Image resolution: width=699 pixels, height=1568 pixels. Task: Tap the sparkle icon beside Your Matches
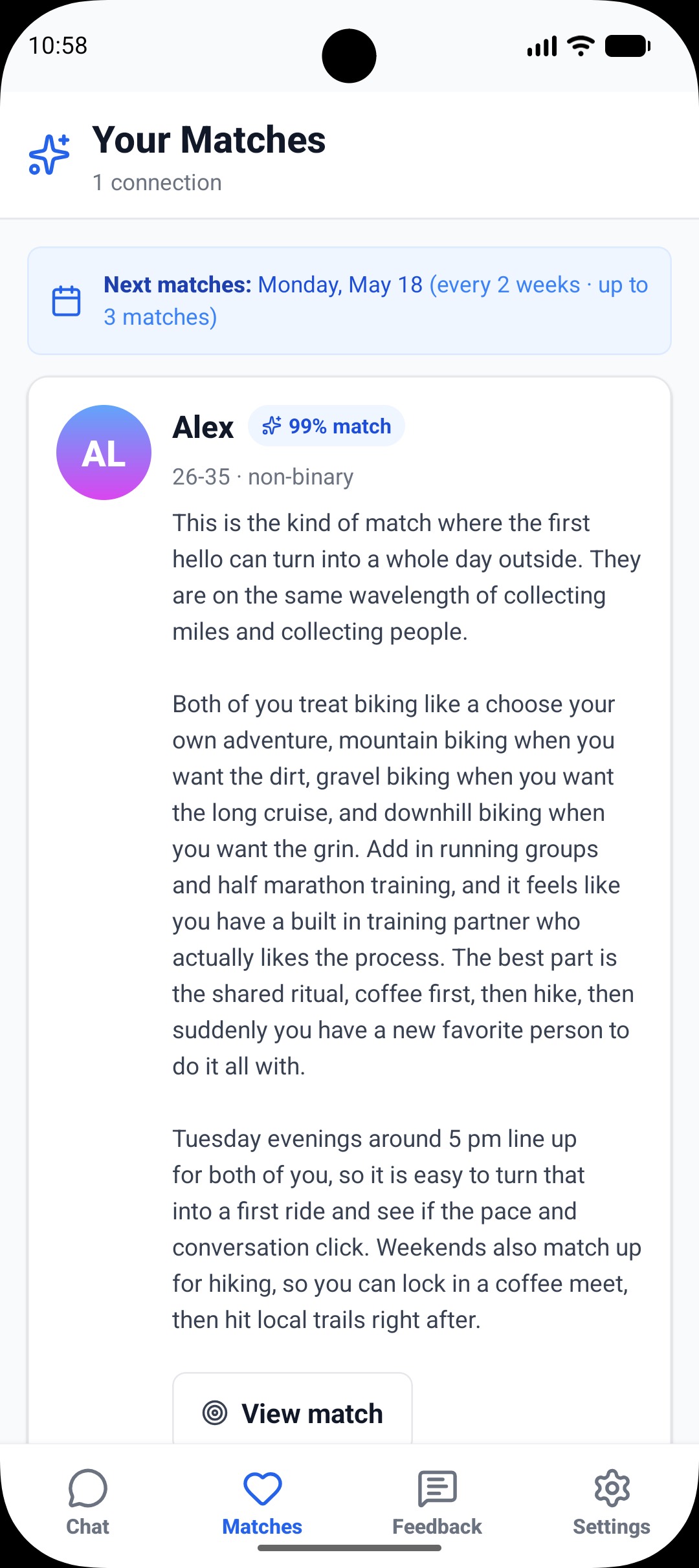[x=49, y=155]
